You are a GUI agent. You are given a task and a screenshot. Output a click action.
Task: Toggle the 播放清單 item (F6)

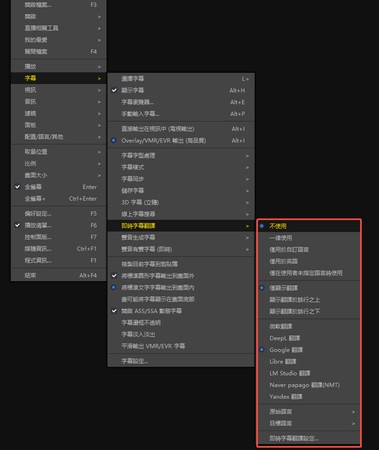click(x=59, y=225)
